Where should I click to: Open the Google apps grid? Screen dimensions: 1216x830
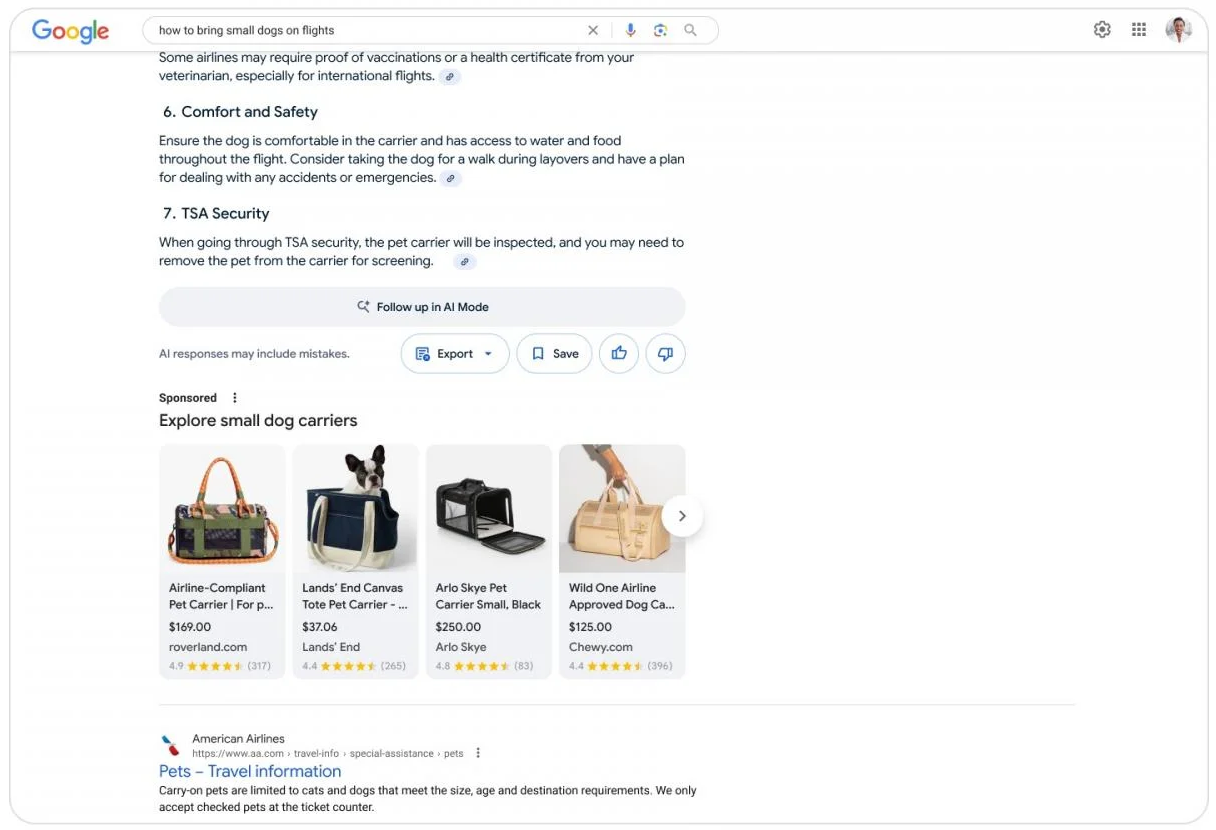(1139, 30)
